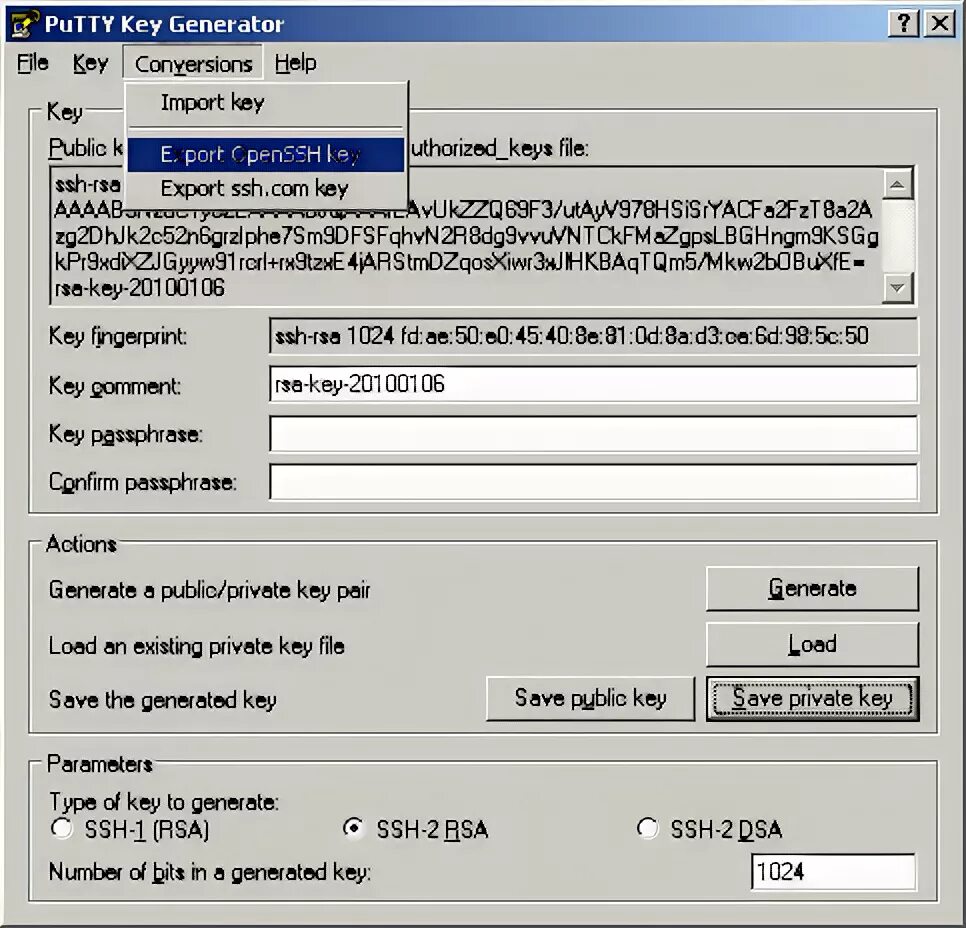Choose Export OpenSSH key menu entry
This screenshot has height=928, width=966.
[266, 154]
